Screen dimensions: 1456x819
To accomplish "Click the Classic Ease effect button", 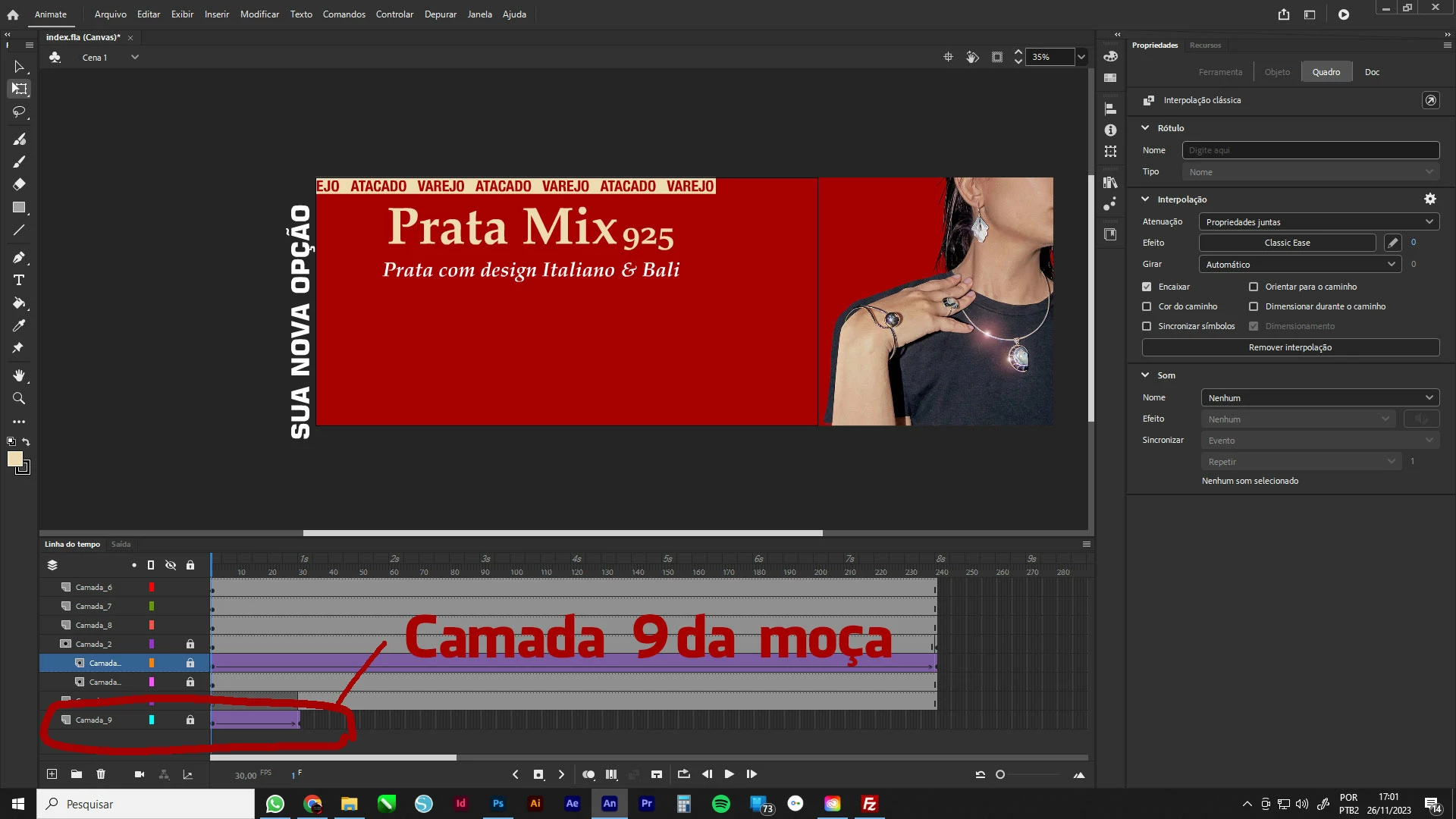I will click(1287, 243).
